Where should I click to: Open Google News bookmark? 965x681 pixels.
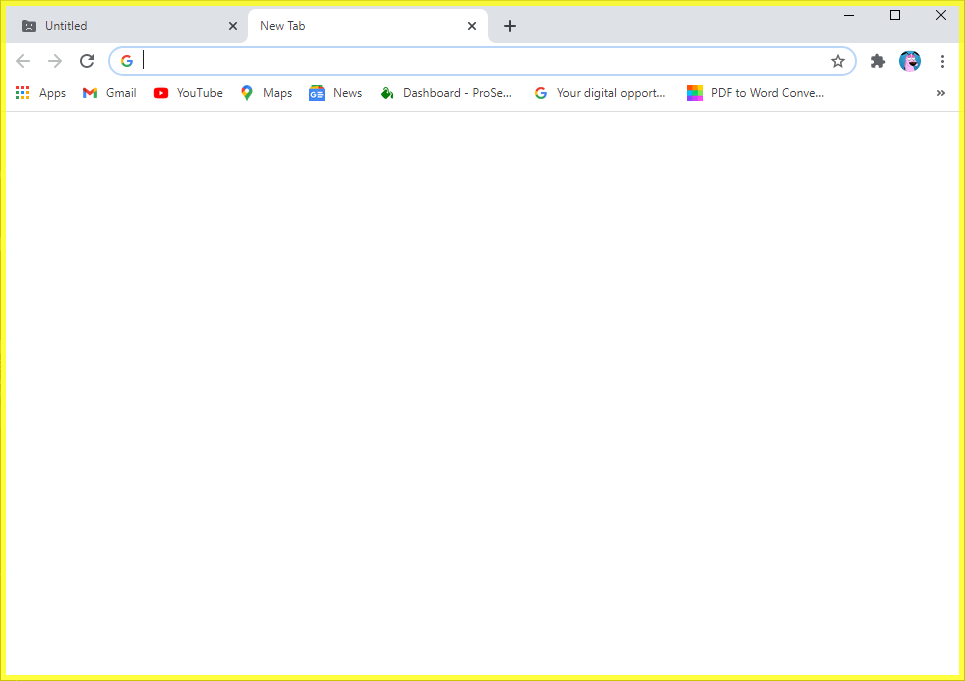pos(335,92)
